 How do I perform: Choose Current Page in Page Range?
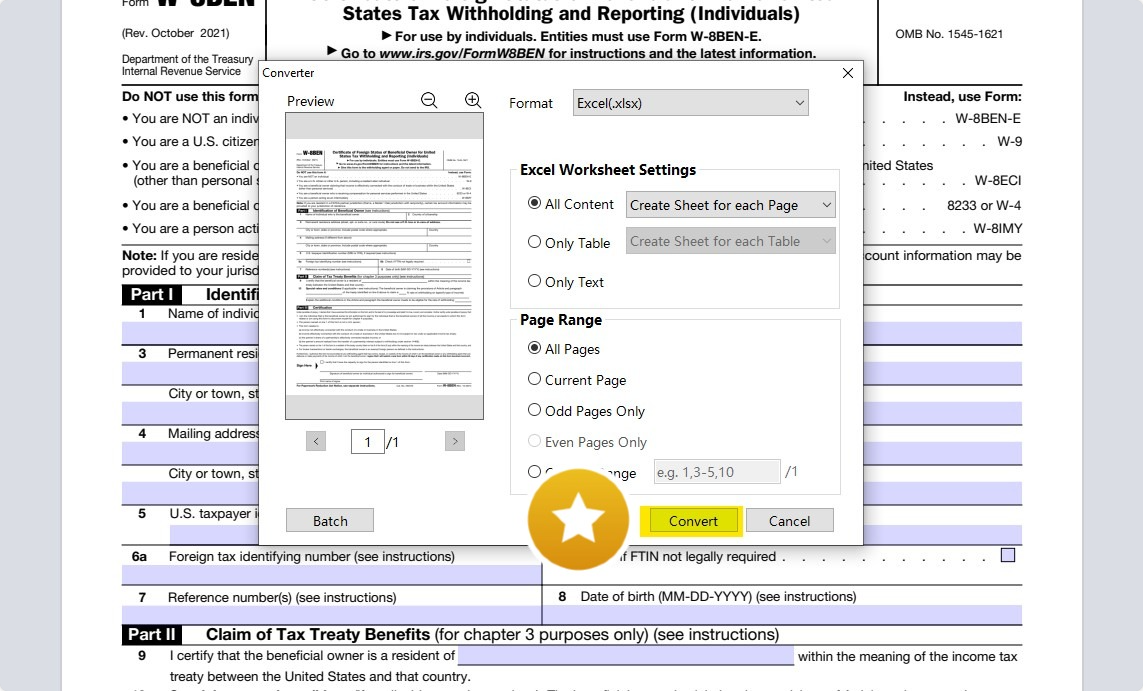click(x=534, y=379)
